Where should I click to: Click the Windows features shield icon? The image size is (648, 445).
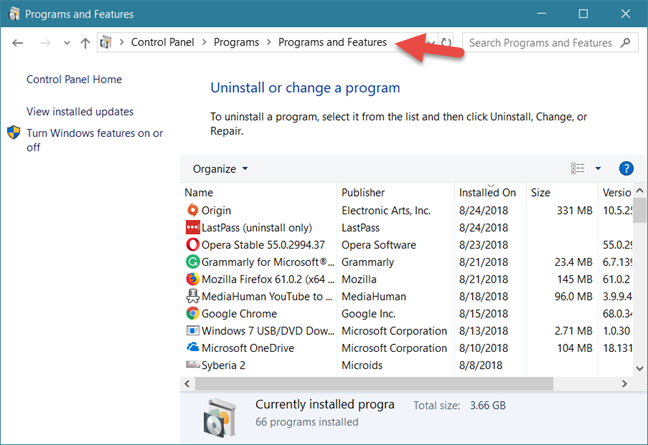[14, 133]
